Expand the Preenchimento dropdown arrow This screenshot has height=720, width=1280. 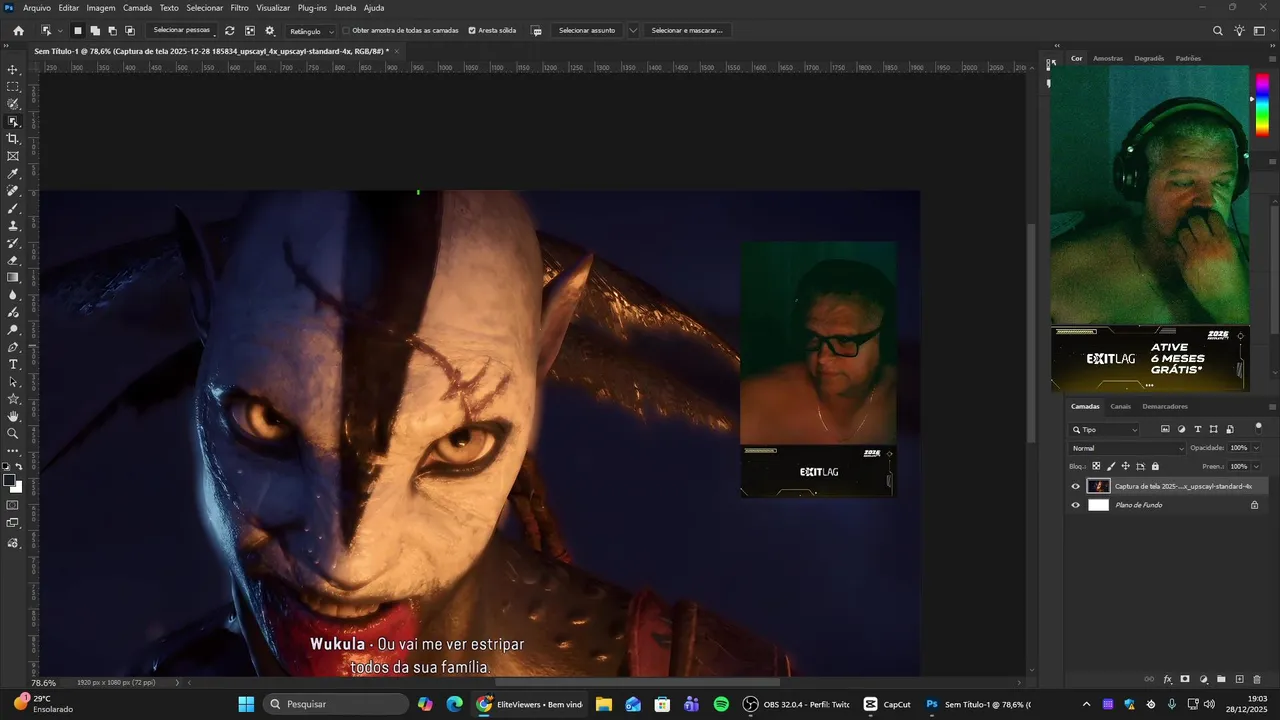tap(1256, 466)
